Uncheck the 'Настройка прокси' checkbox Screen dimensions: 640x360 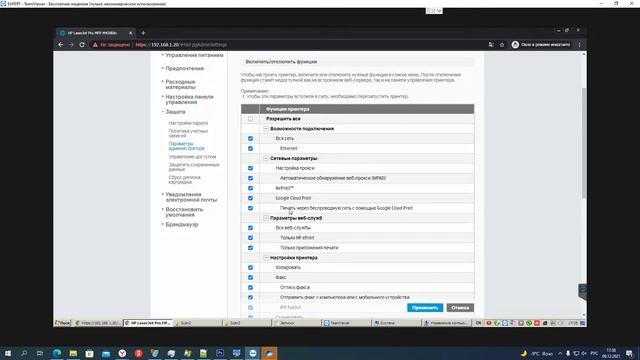tap(250, 168)
